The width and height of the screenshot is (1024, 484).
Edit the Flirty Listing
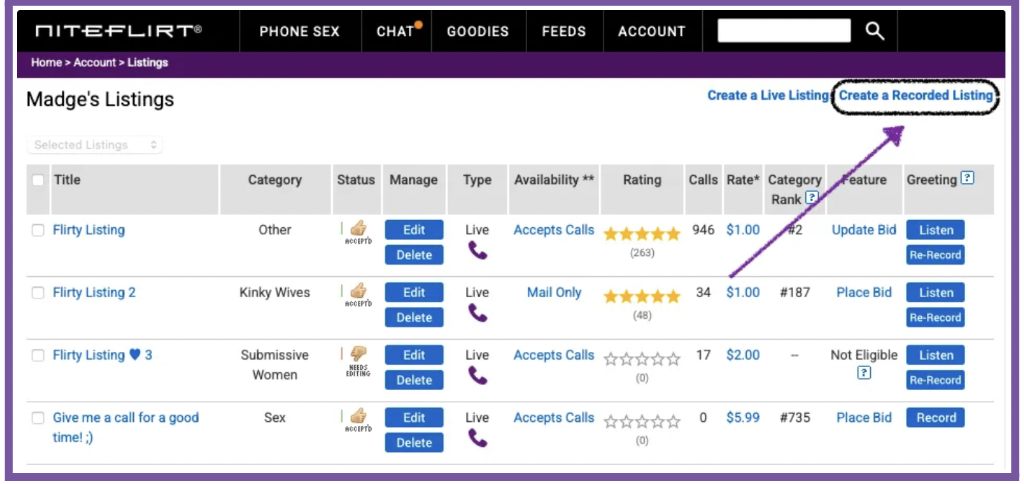click(414, 230)
